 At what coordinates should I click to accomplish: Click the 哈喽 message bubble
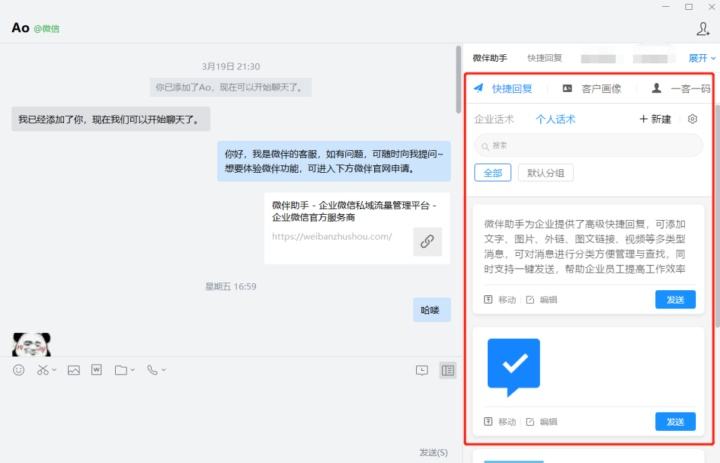click(x=432, y=310)
